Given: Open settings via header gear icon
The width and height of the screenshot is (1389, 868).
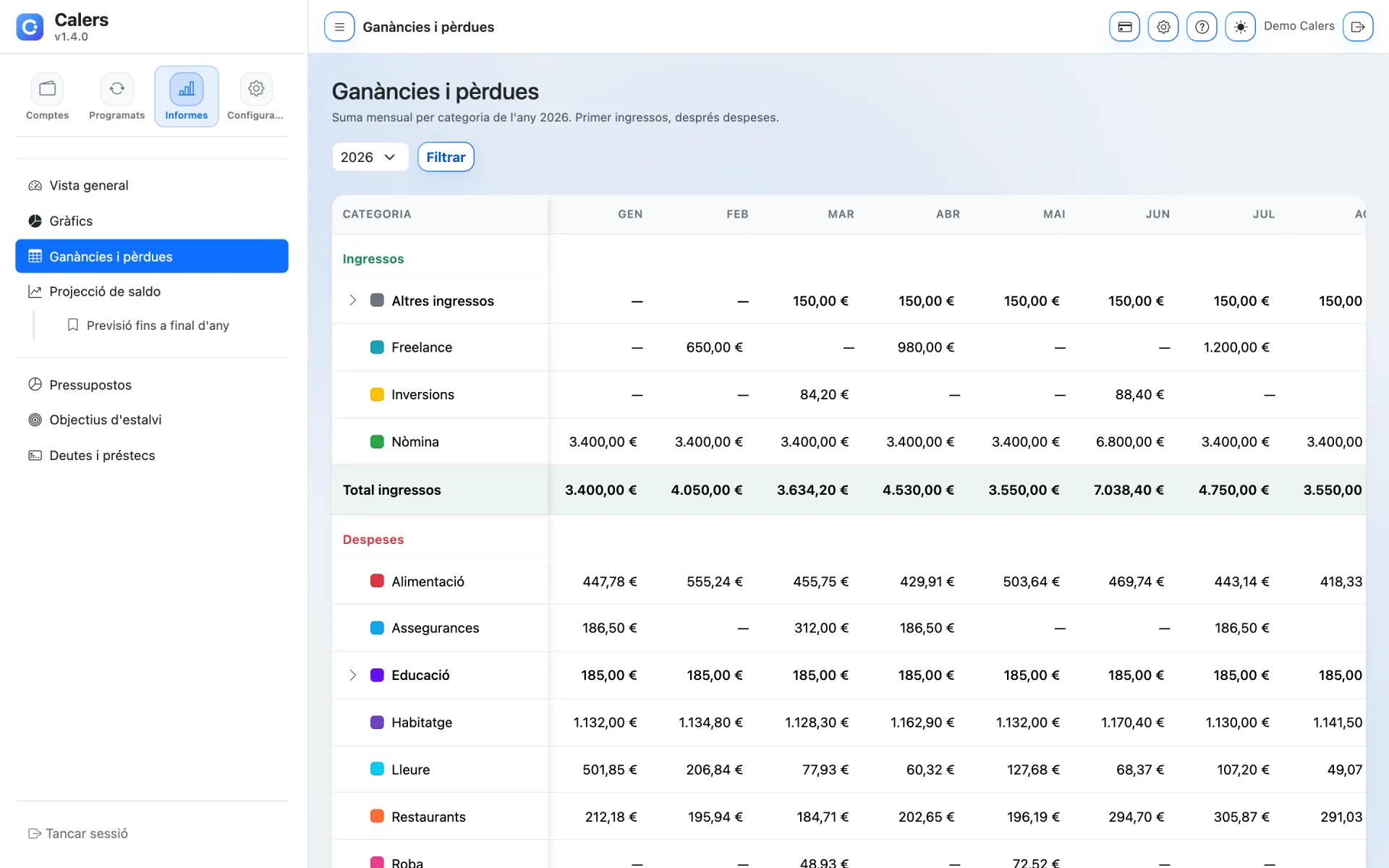Looking at the screenshot, I should click(x=1163, y=27).
